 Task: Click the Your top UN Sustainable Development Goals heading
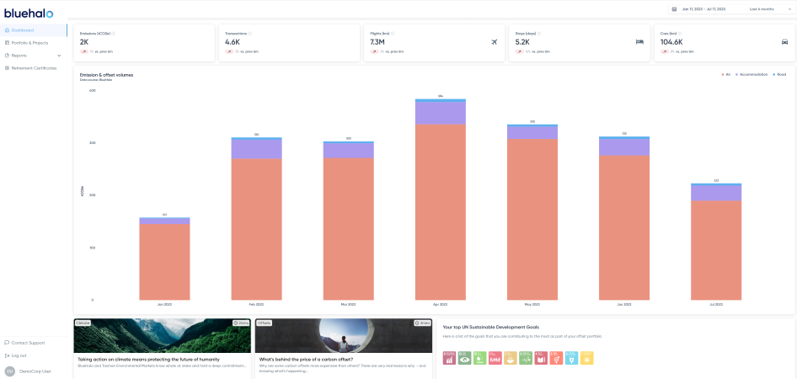[491, 327]
